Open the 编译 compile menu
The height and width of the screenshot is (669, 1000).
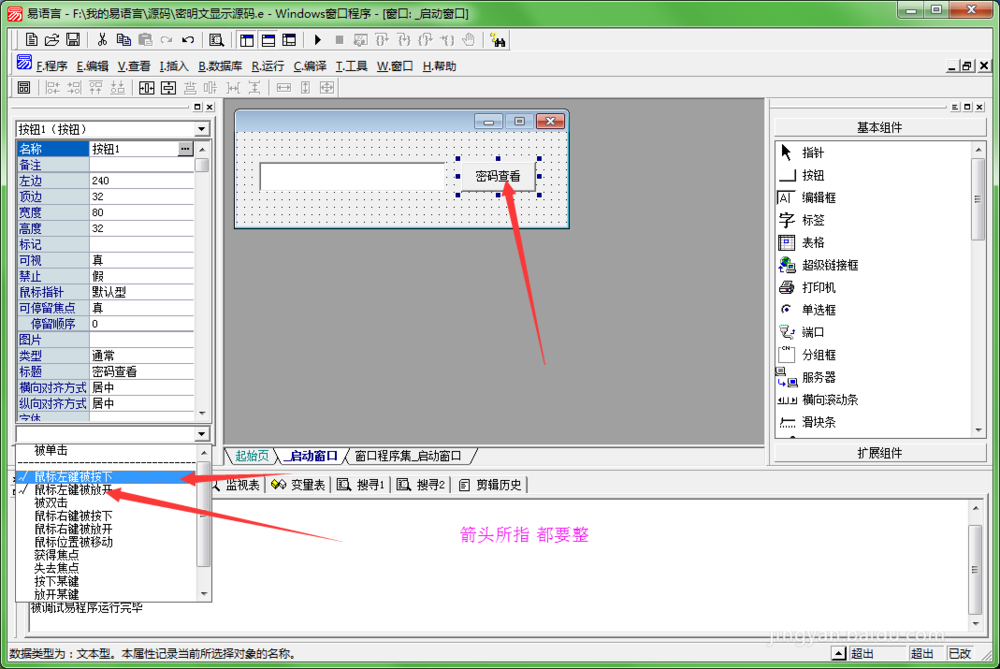click(310, 66)
